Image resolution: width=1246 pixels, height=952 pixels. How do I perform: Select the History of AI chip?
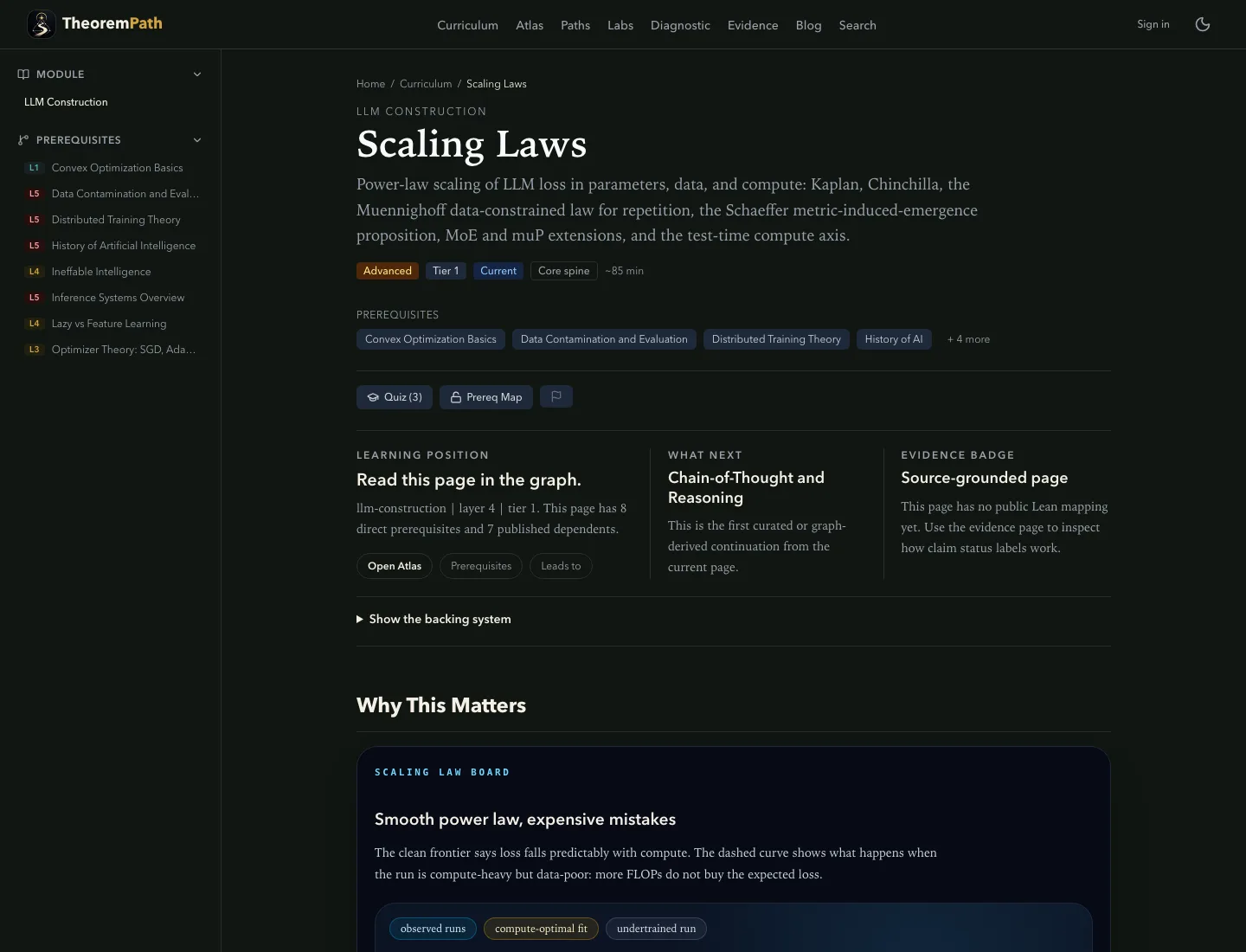click(894, 339)
